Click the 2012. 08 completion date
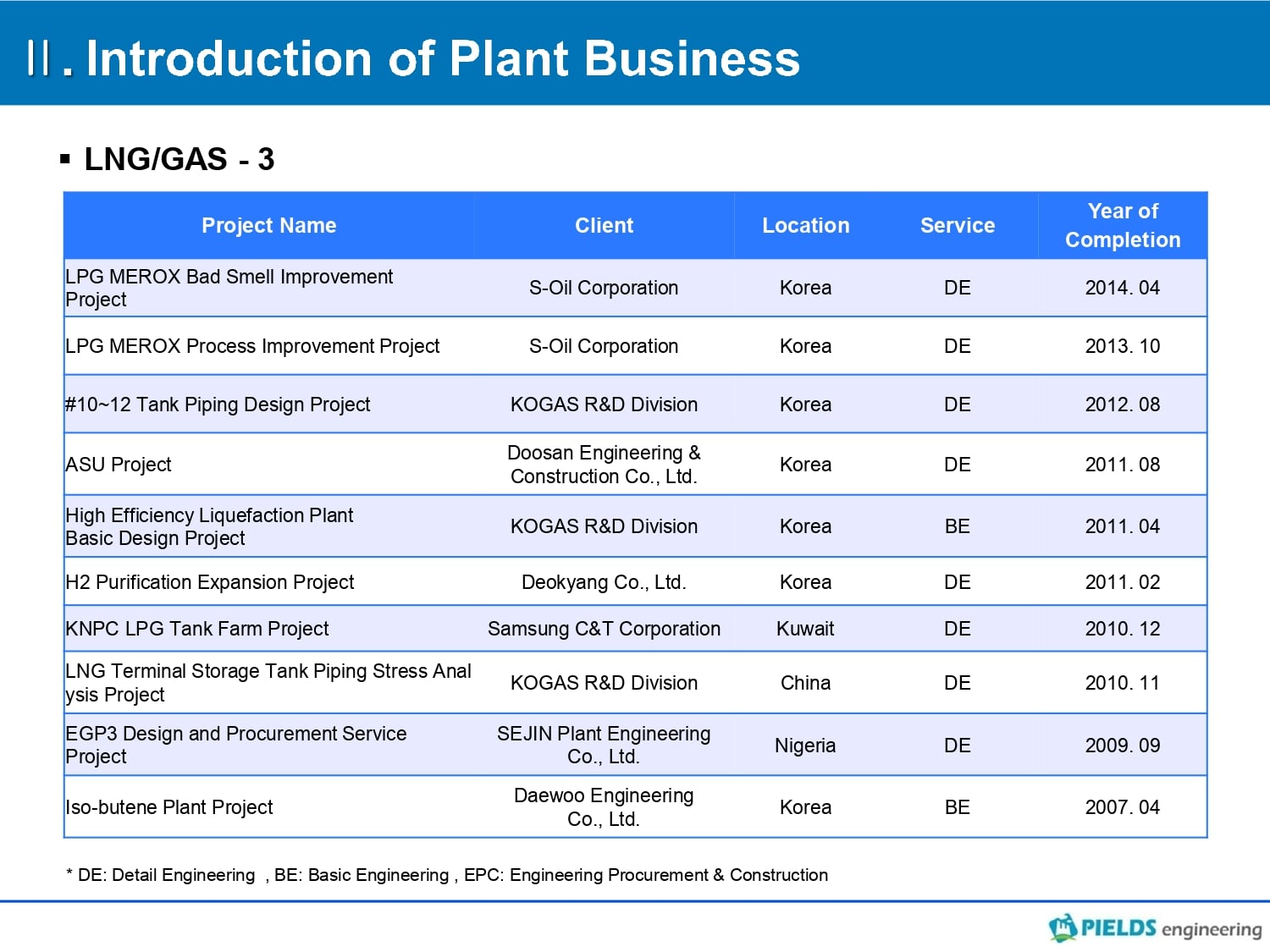 (x=1123, y=404)
